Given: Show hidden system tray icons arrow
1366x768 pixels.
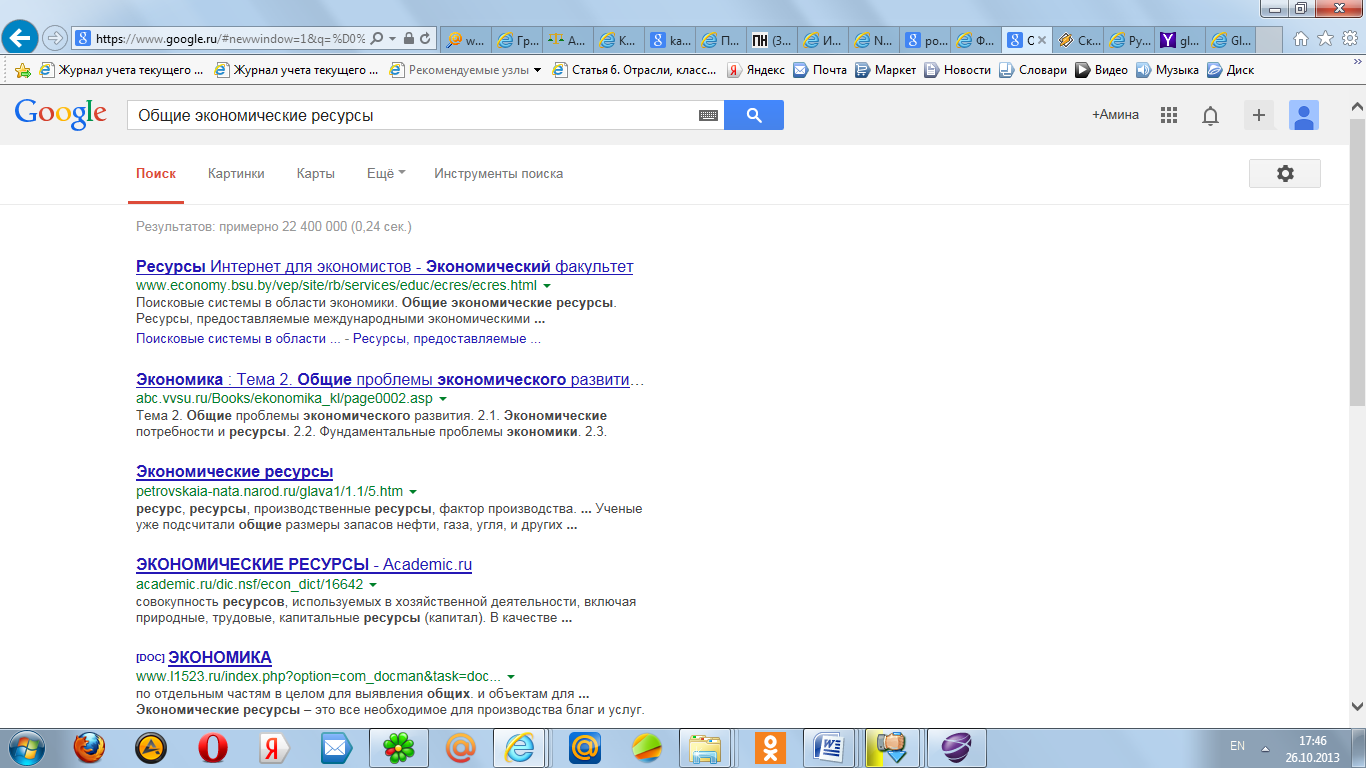Looking at the screenshot, I should click(x=1265, y=747).
